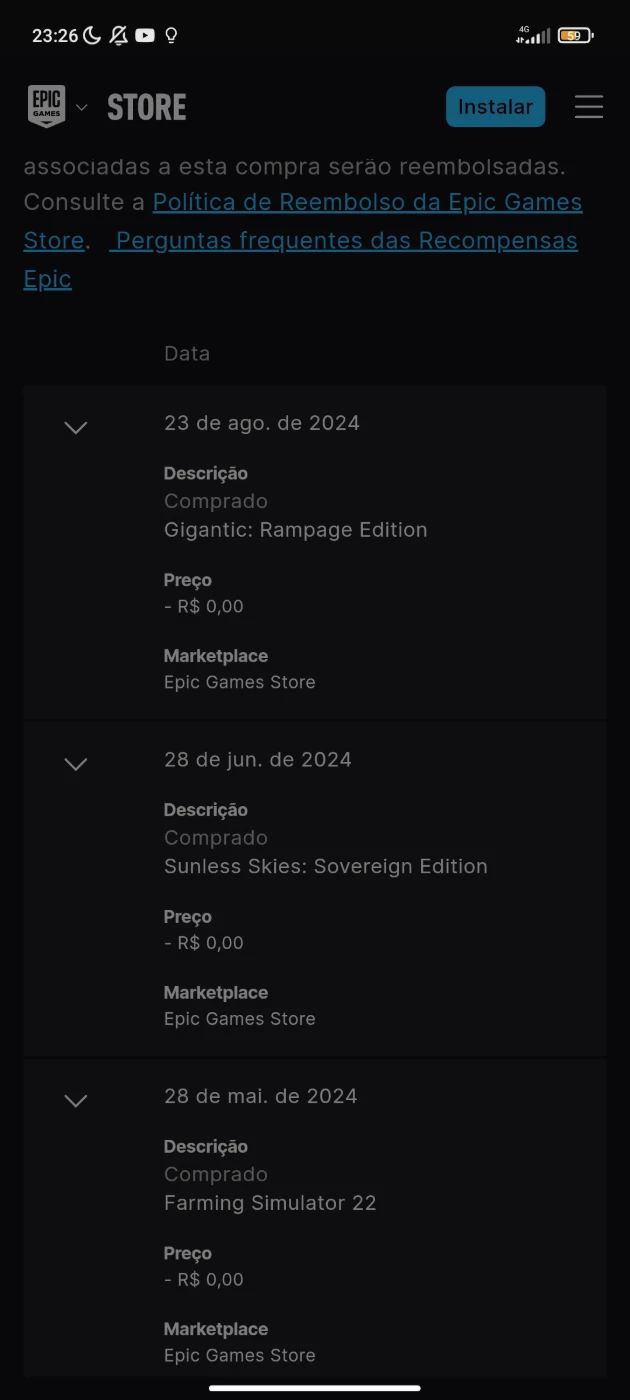This screenshot has width=630, height=1400.
Task: Click the Epic Games logo icon
Action: pyautogui.click(x=46, y=106)
